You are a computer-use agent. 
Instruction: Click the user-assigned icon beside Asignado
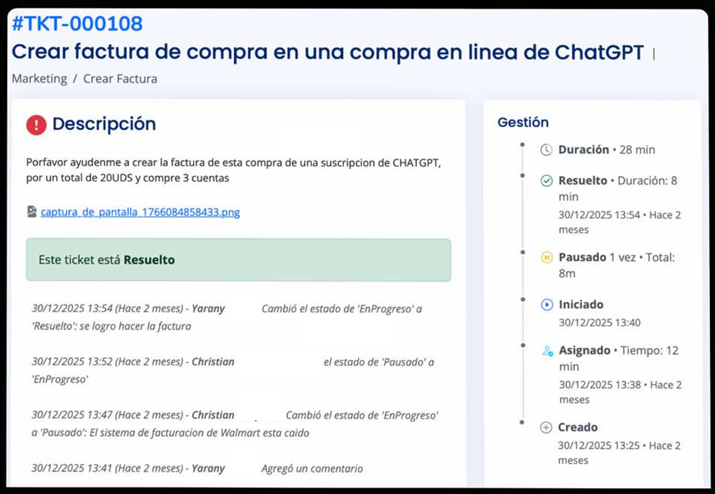click(x=547, y=351)
